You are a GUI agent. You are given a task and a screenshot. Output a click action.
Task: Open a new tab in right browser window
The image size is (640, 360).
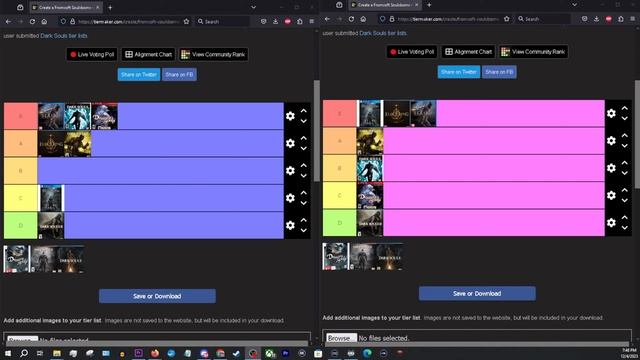click(x=429, y=5)
